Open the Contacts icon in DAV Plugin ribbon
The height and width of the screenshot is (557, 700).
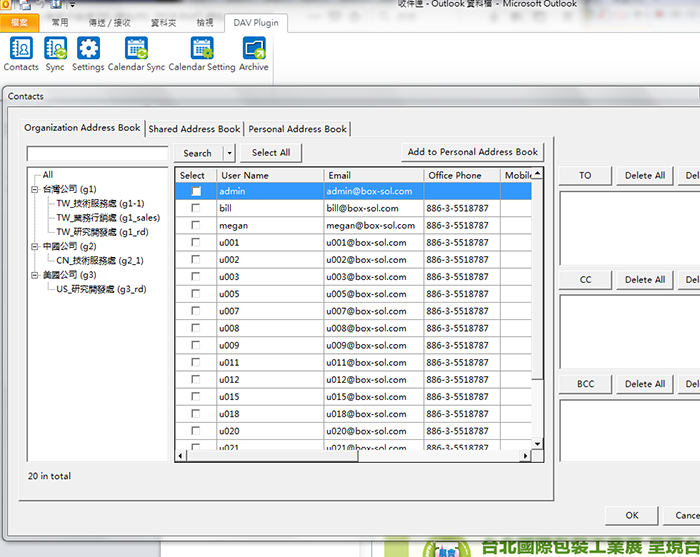(x=21, y=54)
